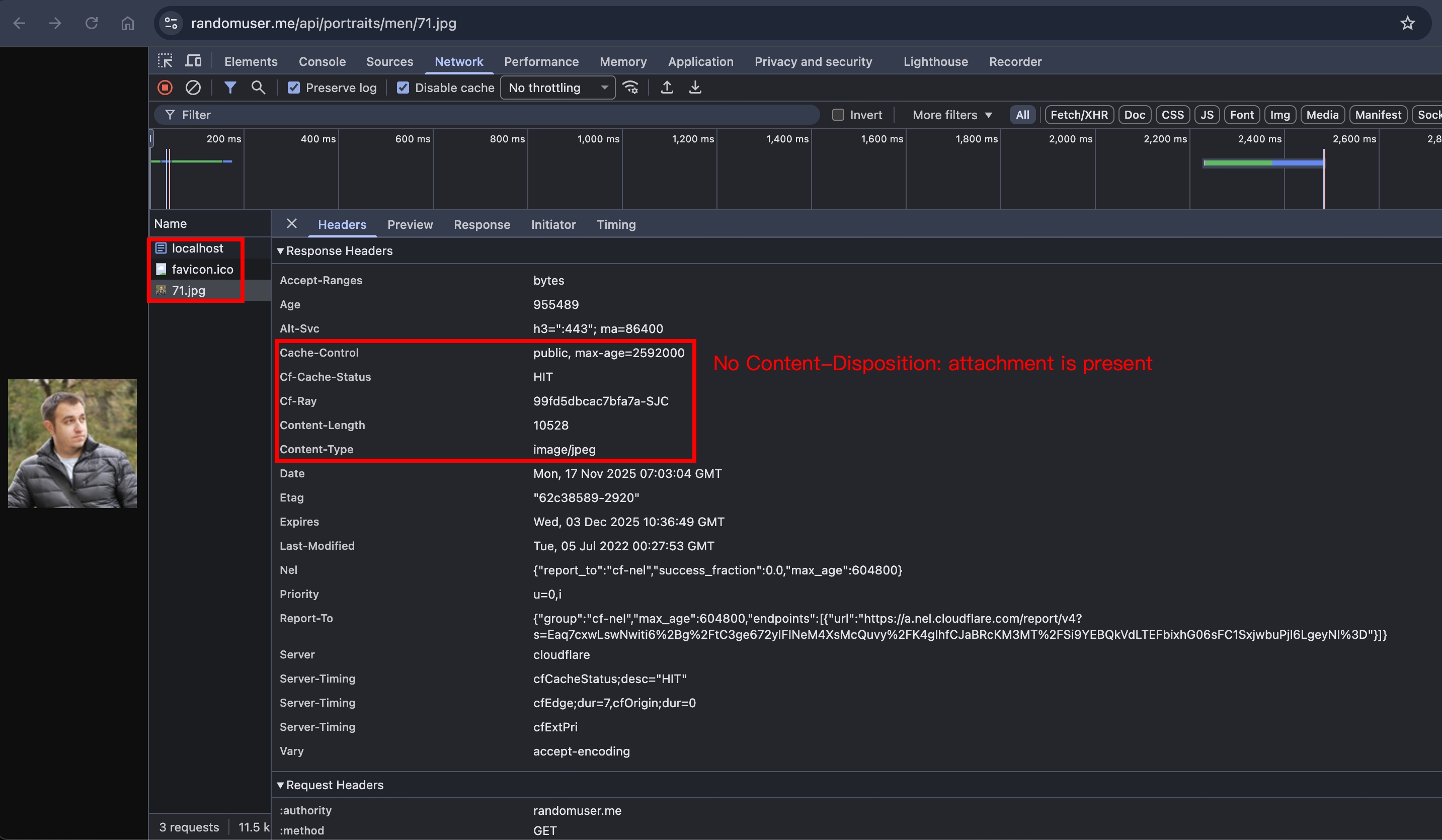Switch to the Console tab
The height and width of the screenshot is (840, 1442).
tap(322, 61)
